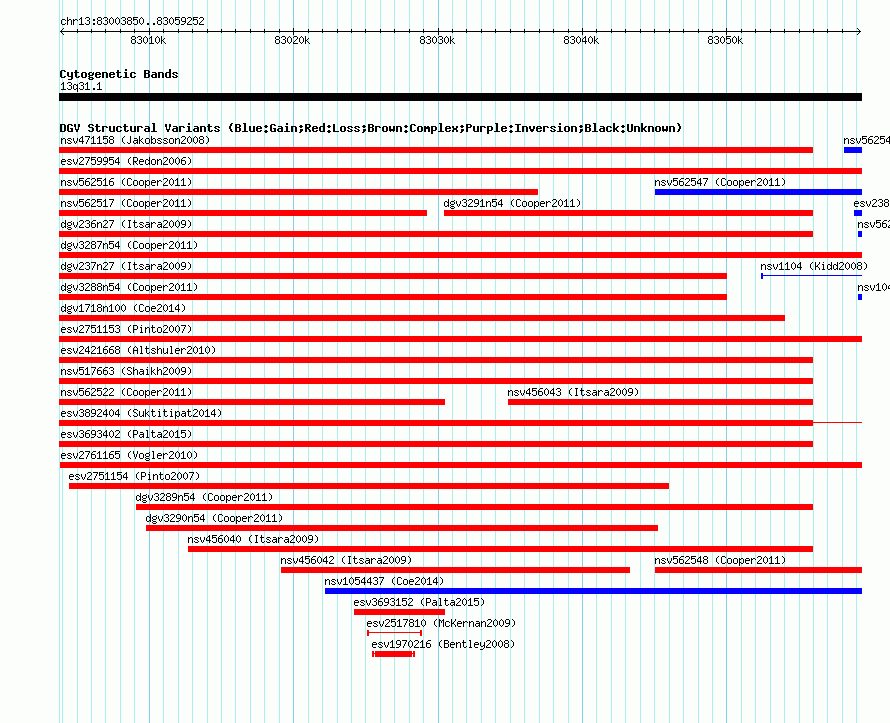The image size is (890, 723).
Task: Click the esv2421668 (Altshuler2010) label
Action: [138, 350]
